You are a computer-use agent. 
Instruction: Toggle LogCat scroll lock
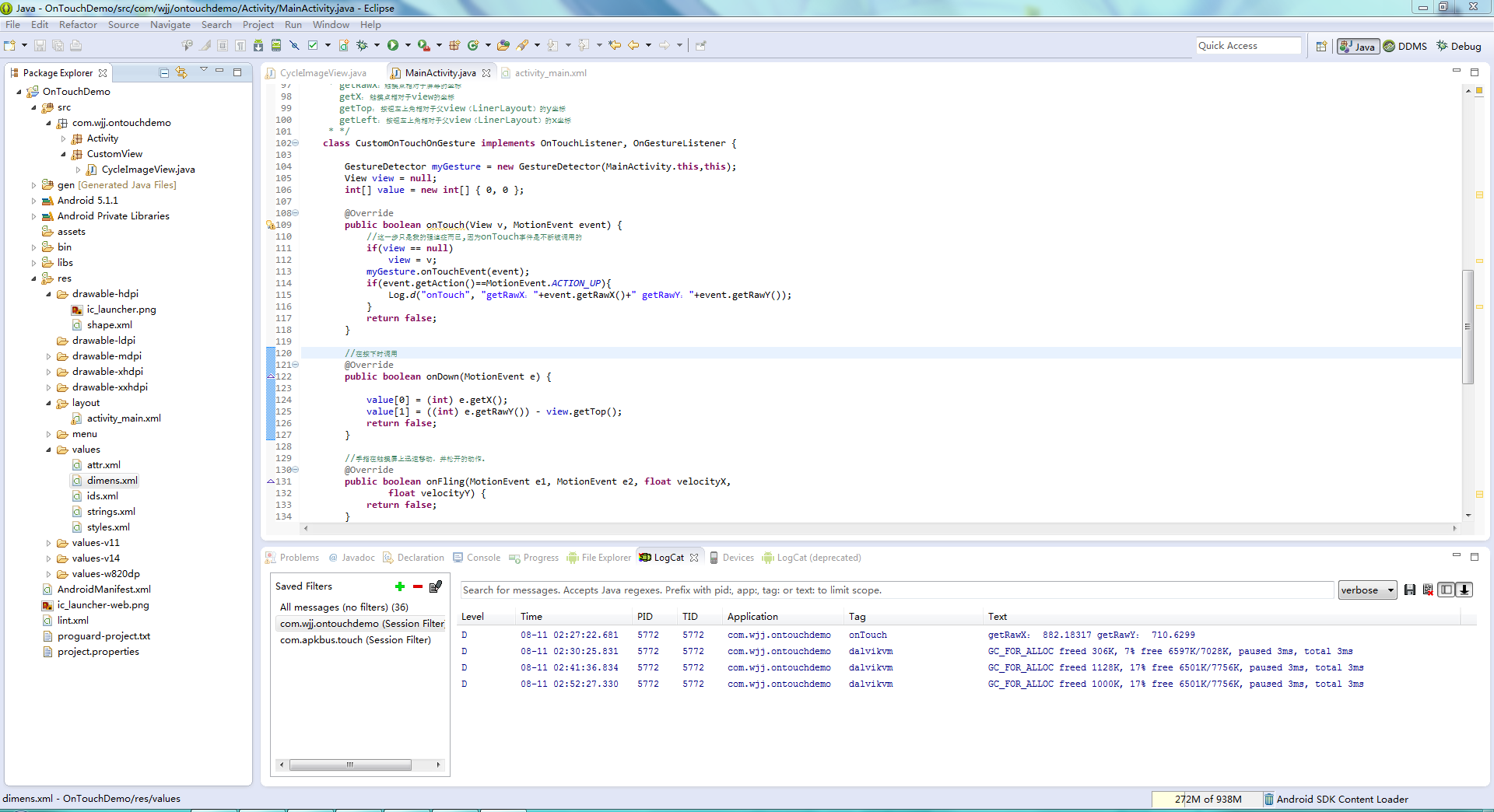pos(1464,590)
